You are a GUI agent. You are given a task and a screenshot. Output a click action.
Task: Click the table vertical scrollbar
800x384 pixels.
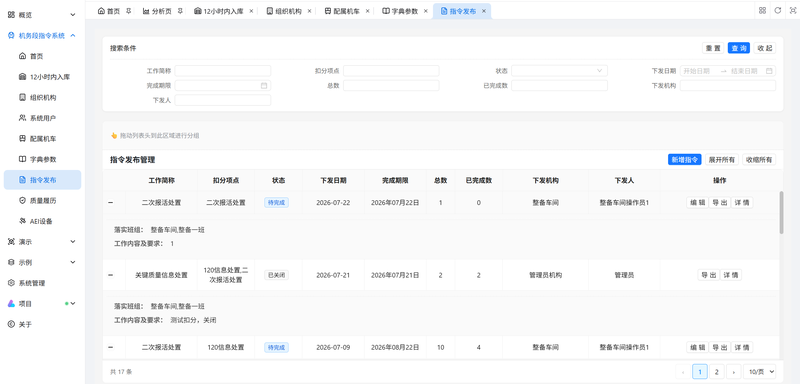[781, 213]
